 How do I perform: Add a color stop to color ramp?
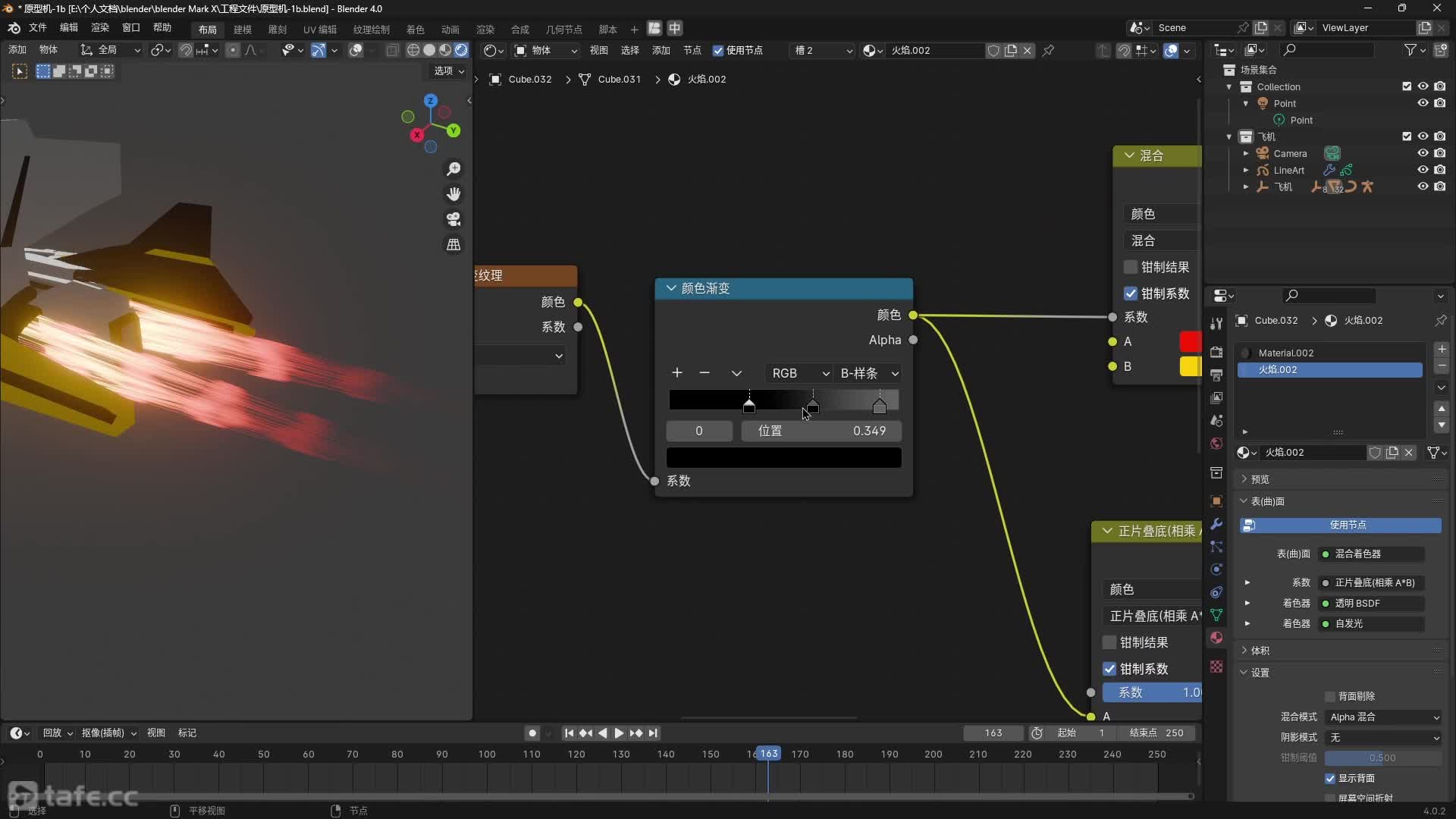click(x=677, y=373)
